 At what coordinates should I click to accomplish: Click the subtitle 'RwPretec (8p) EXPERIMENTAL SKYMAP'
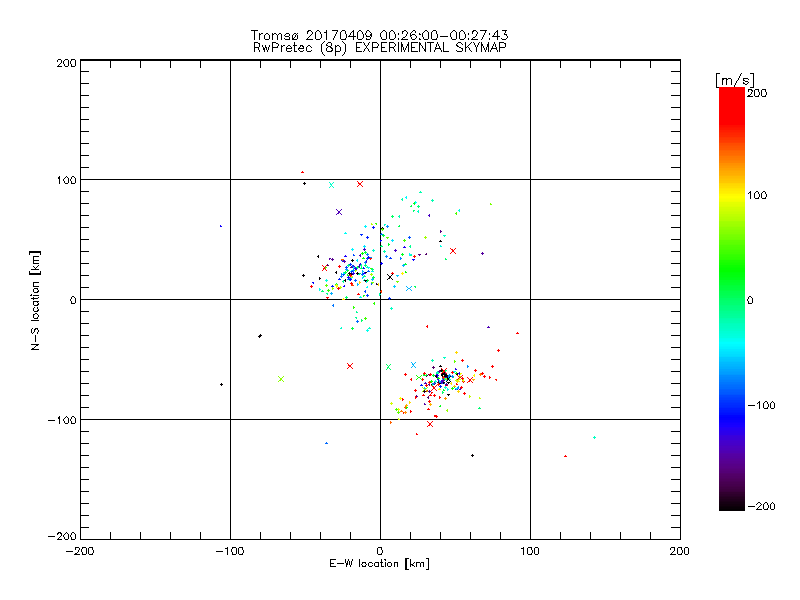(x=380, y=48)
